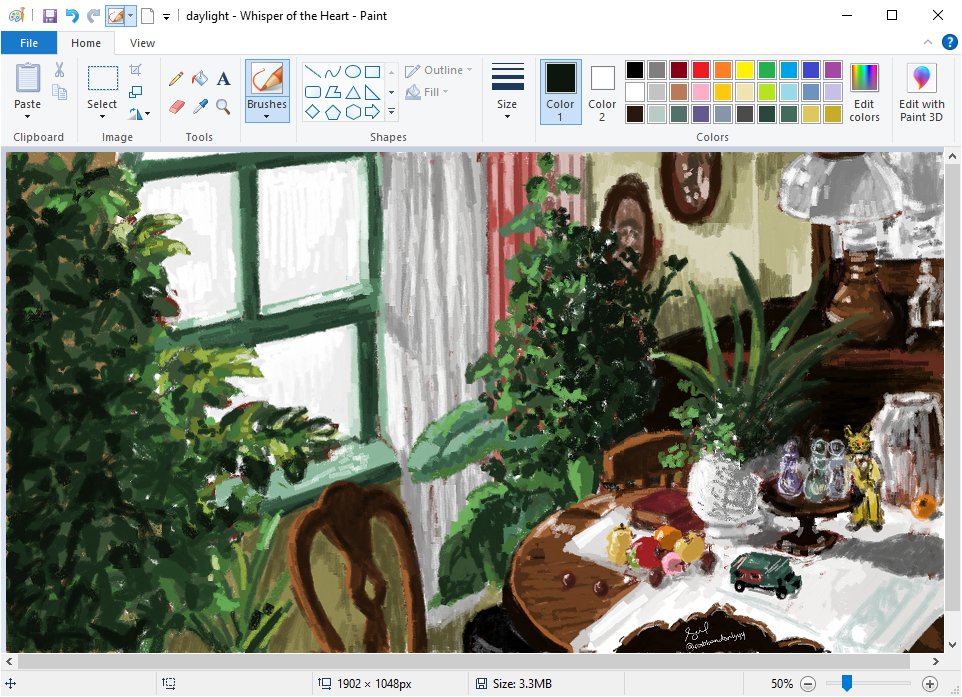Choose the Line shape
962x697 pixels.
(313, 72)
